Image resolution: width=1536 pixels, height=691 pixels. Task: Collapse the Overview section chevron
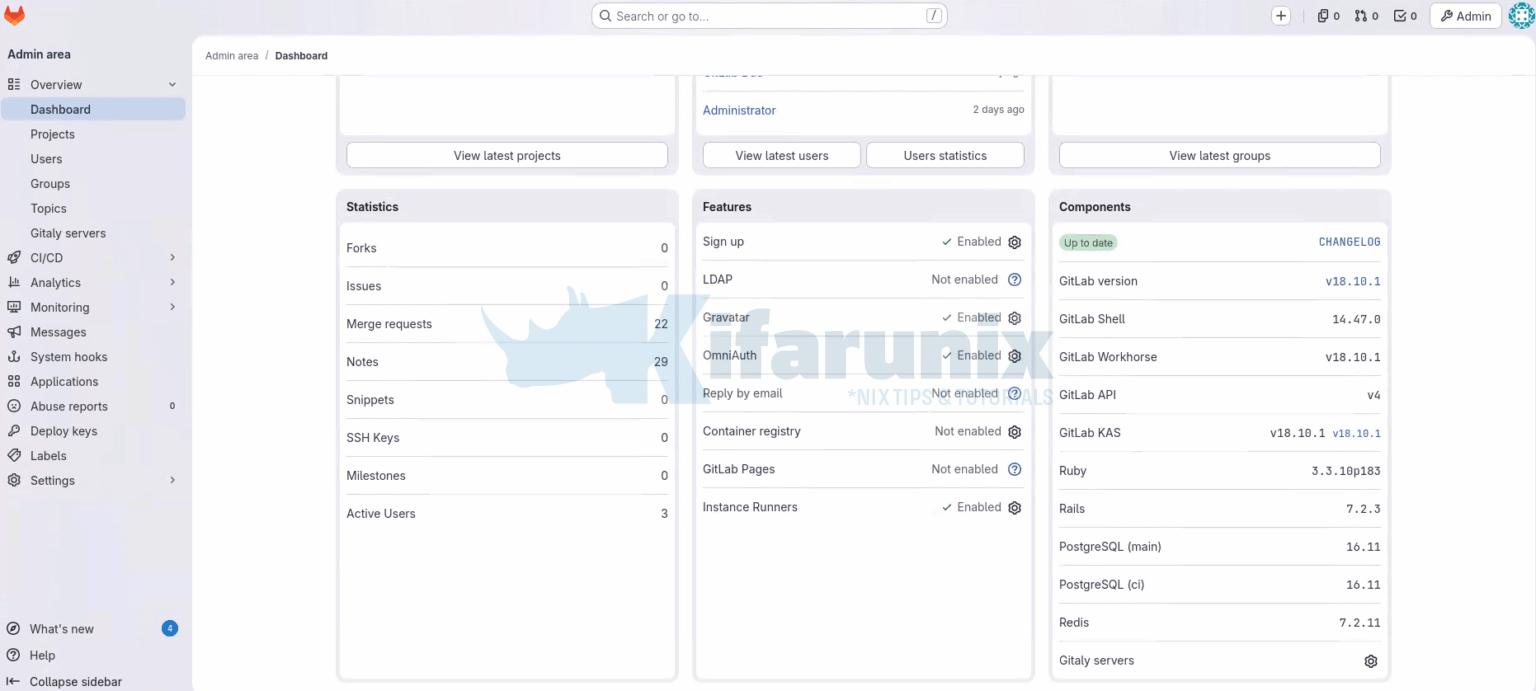[x=172, y=85]
